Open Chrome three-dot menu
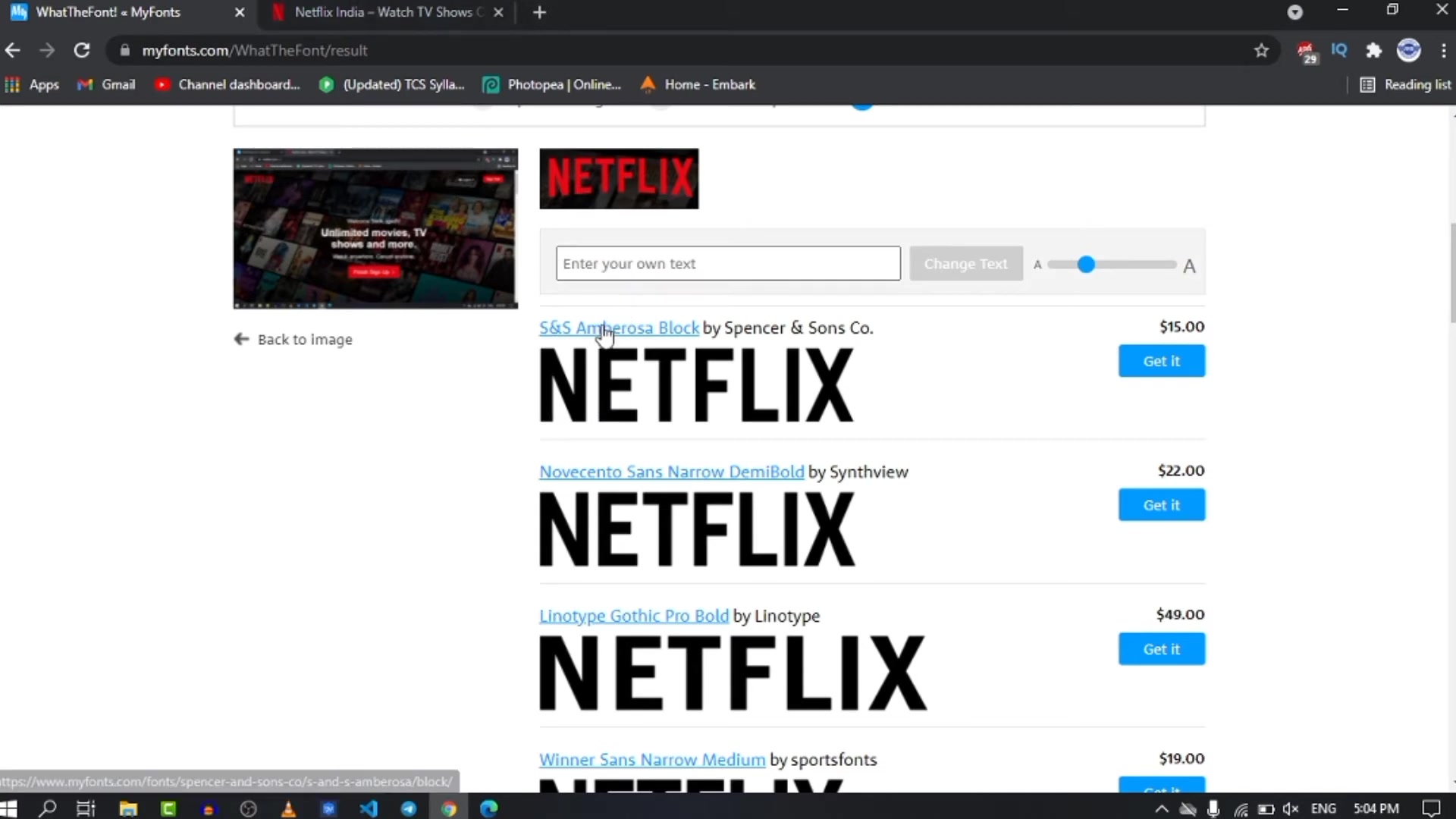Screen dimensions: 1456x819 [x=1444, y=51]
